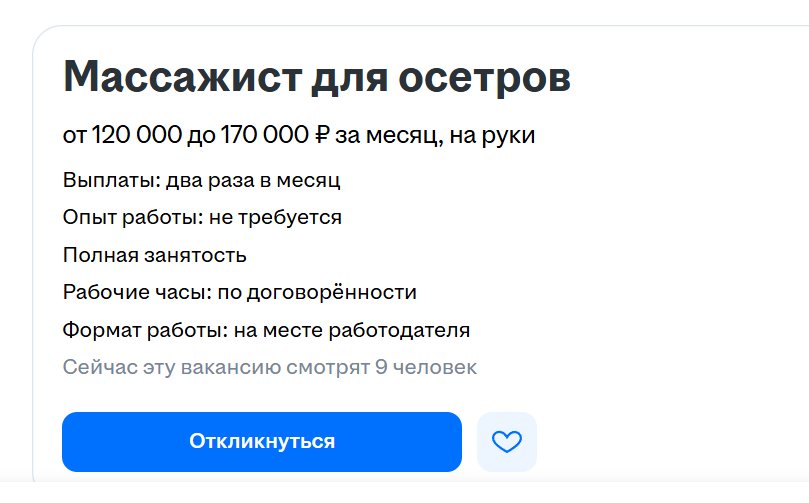Add vacancy to favorites with heart icon

507,441
